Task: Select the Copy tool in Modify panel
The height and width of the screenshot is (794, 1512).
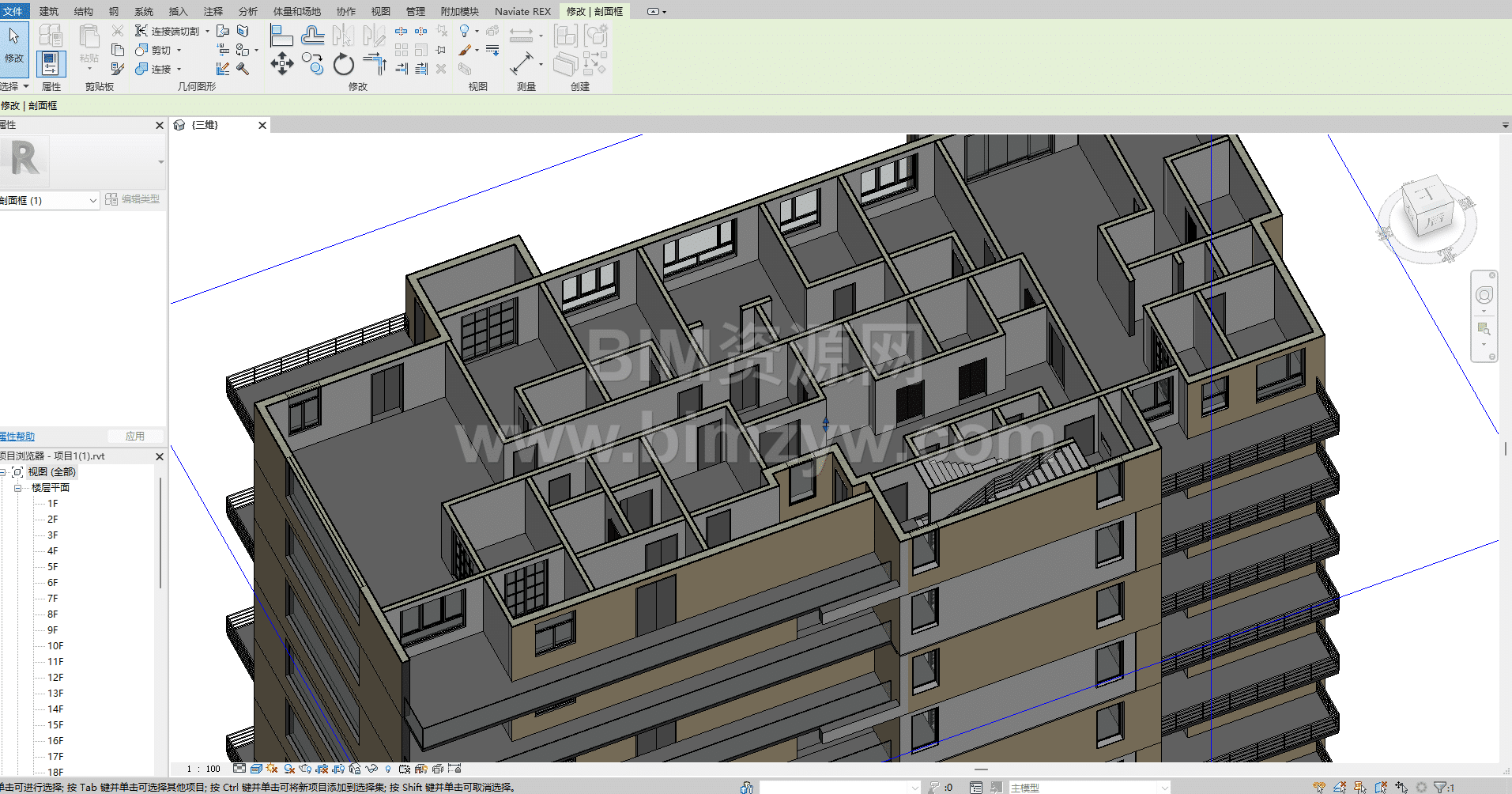Action: [x=313, y=64]
